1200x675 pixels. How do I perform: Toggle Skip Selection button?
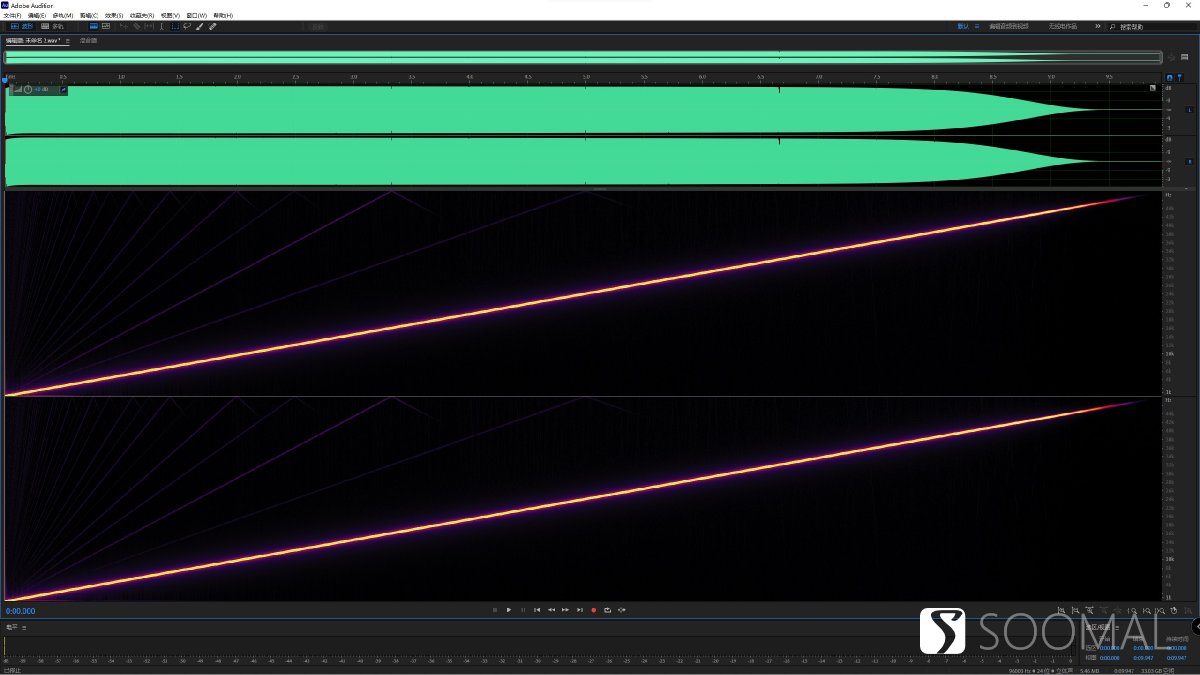[622, 610]
